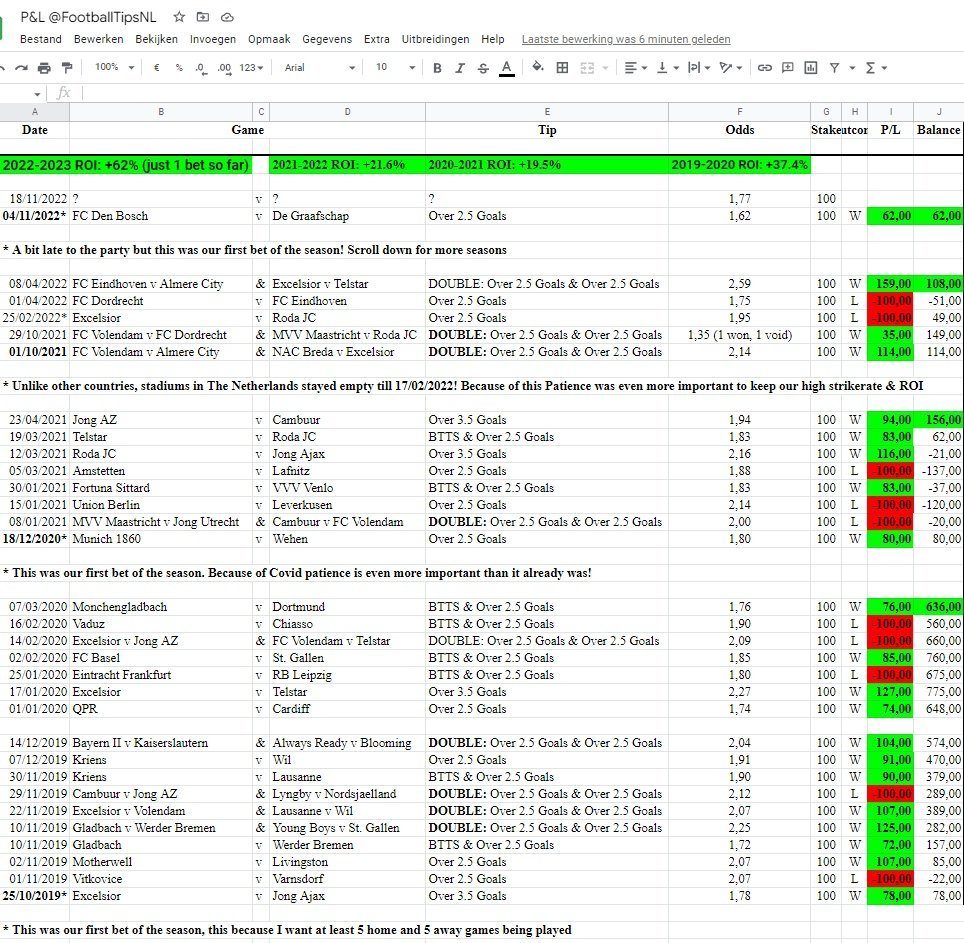Format the selection as euro currency
The height and width of the screenshot is (943, 964).
pyautogui.click(x=156, y=68)
